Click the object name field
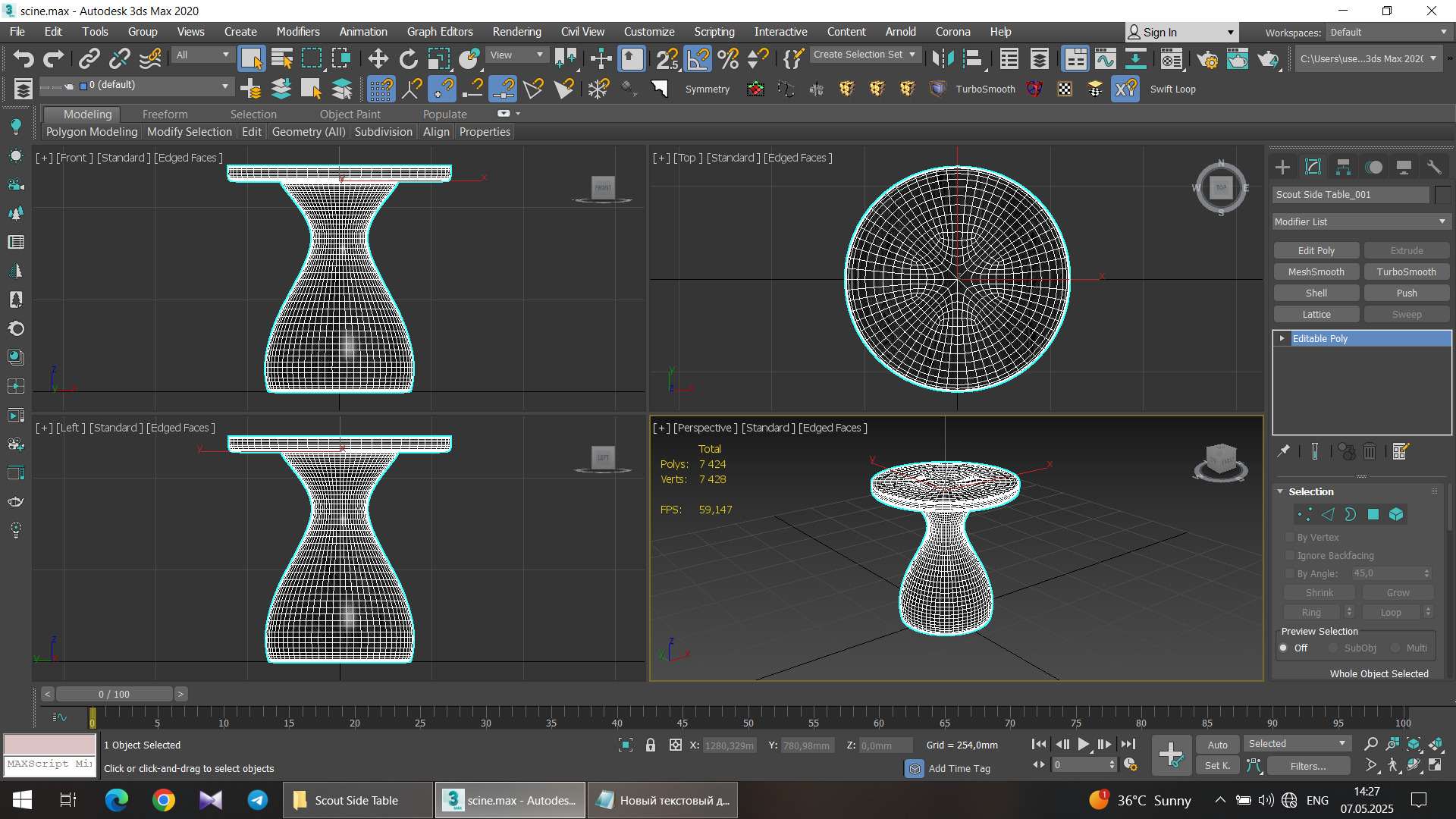 [1351, 194]
